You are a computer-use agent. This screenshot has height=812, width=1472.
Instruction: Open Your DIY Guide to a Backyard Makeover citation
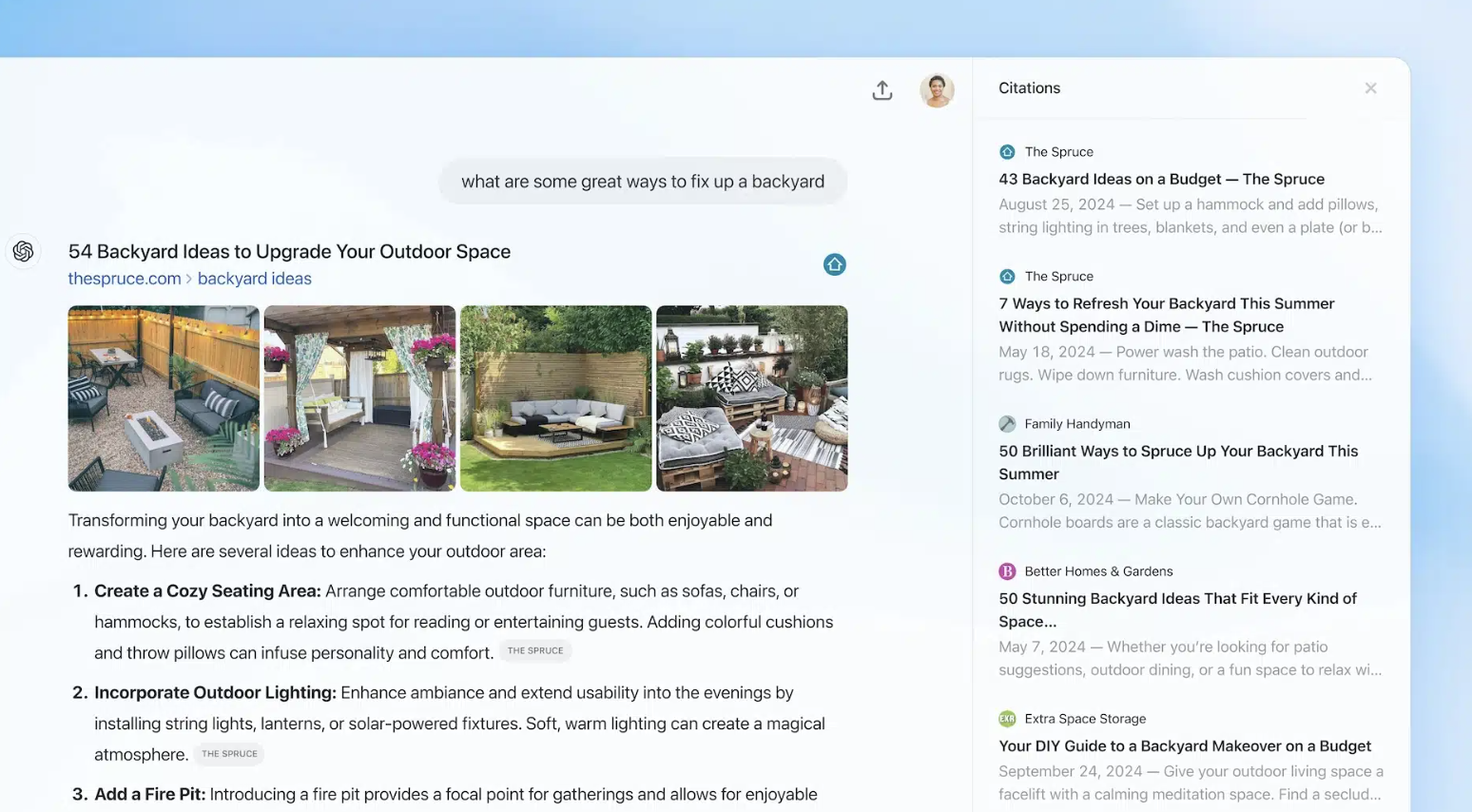[1184, 745]
